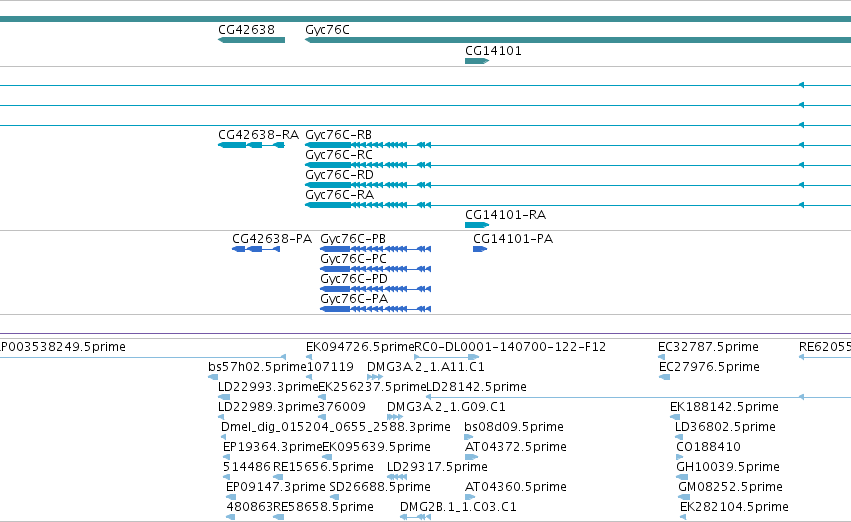This screenshot has width=851, height=522.
Task: Click the DMG2B.1_1.C03.C1 label
Action: (x=458, y=507)
